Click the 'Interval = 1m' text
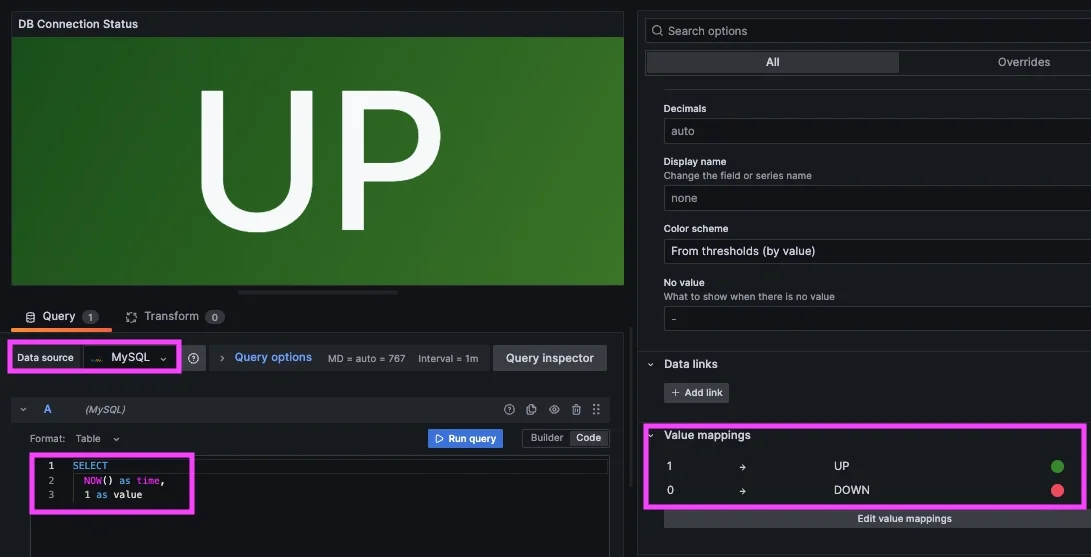The image size is (1091, 557). coord(448,358)
